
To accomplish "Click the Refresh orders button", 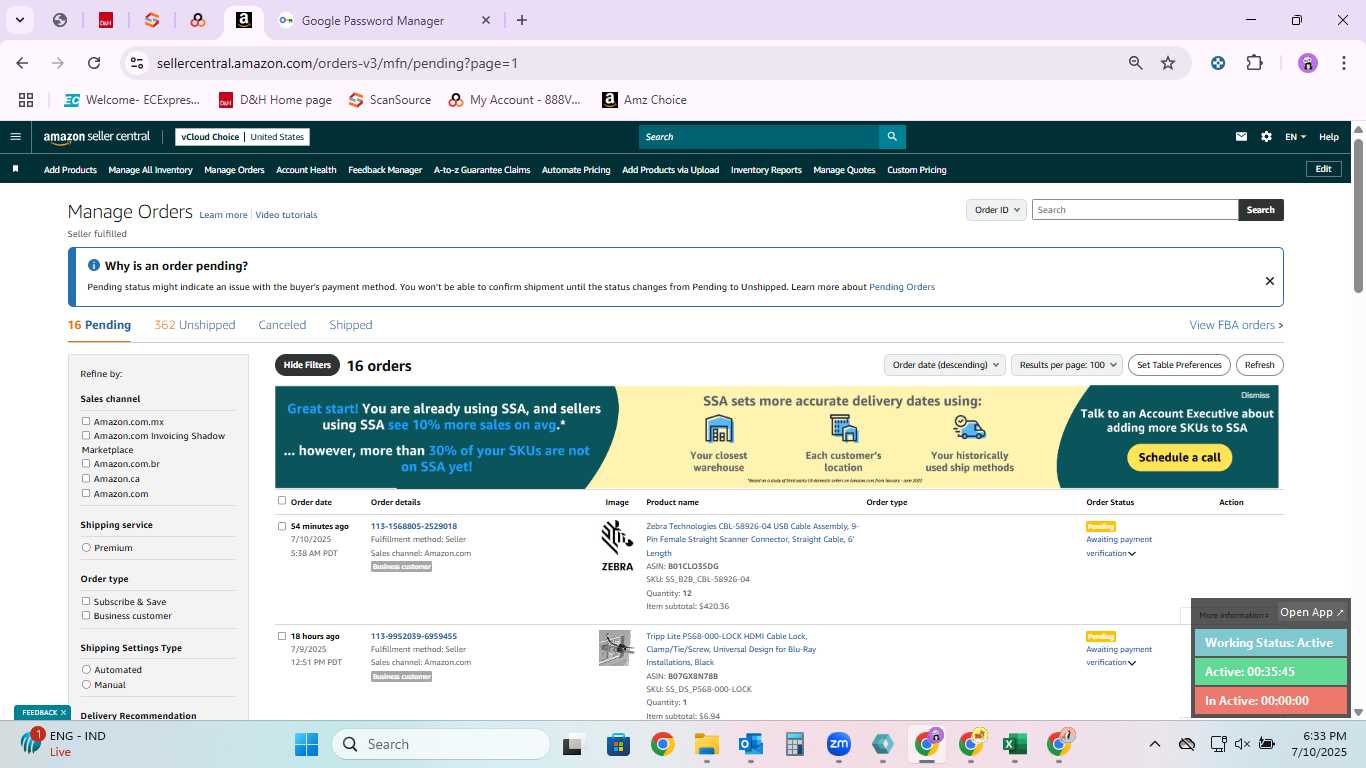I will tap(1260, 365).
